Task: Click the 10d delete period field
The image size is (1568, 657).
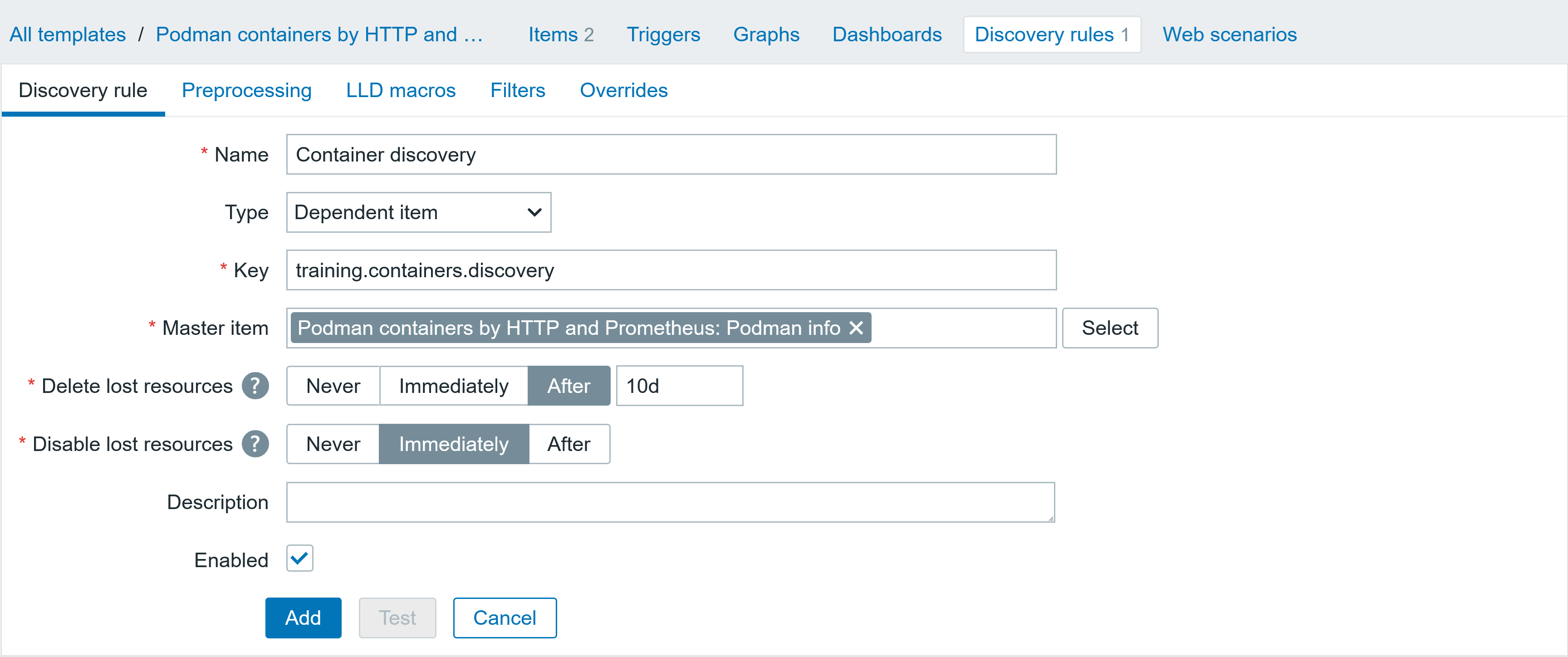Action: (679, 386)
